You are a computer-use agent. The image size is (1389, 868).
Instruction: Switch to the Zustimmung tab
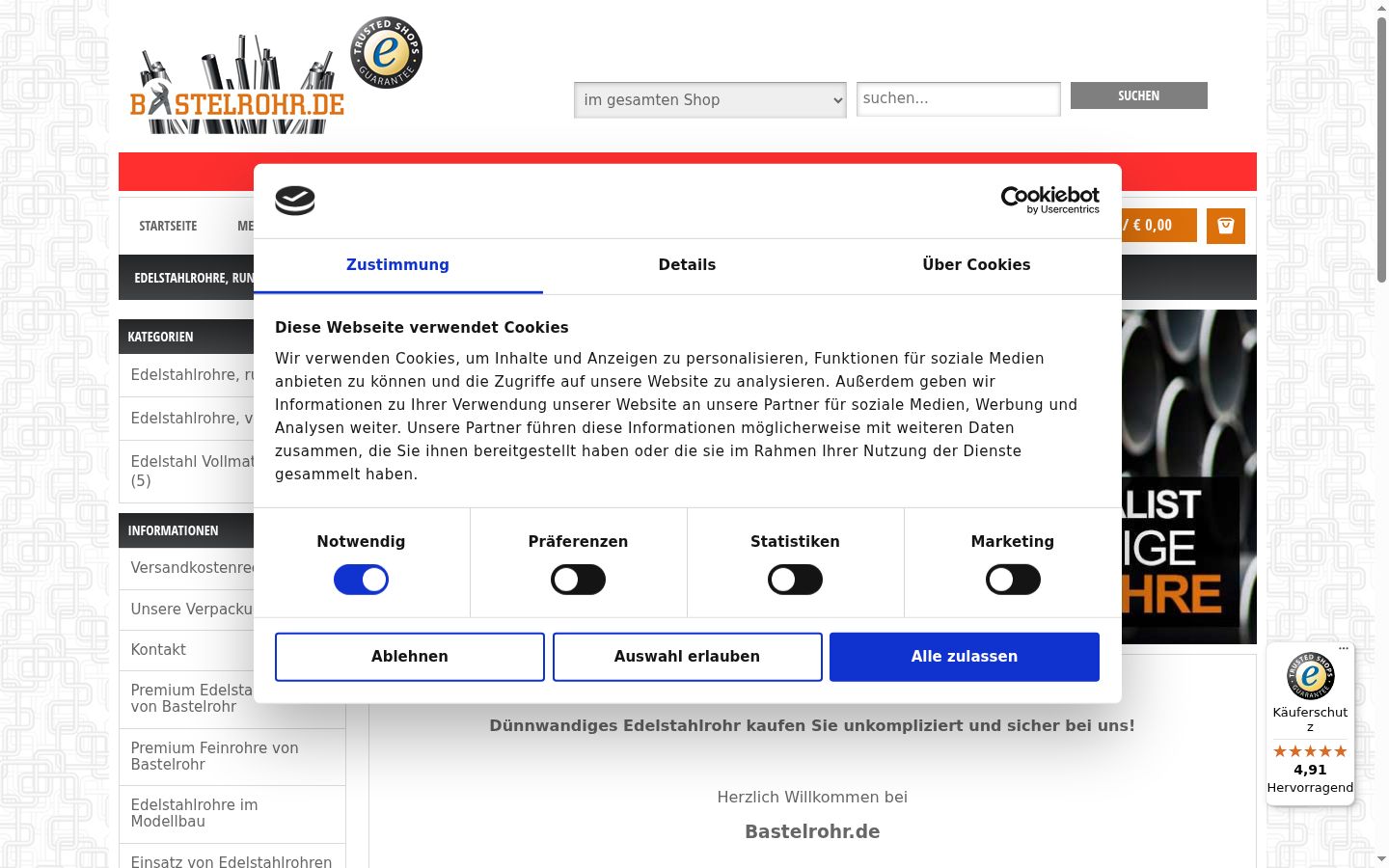click(397, 265)
